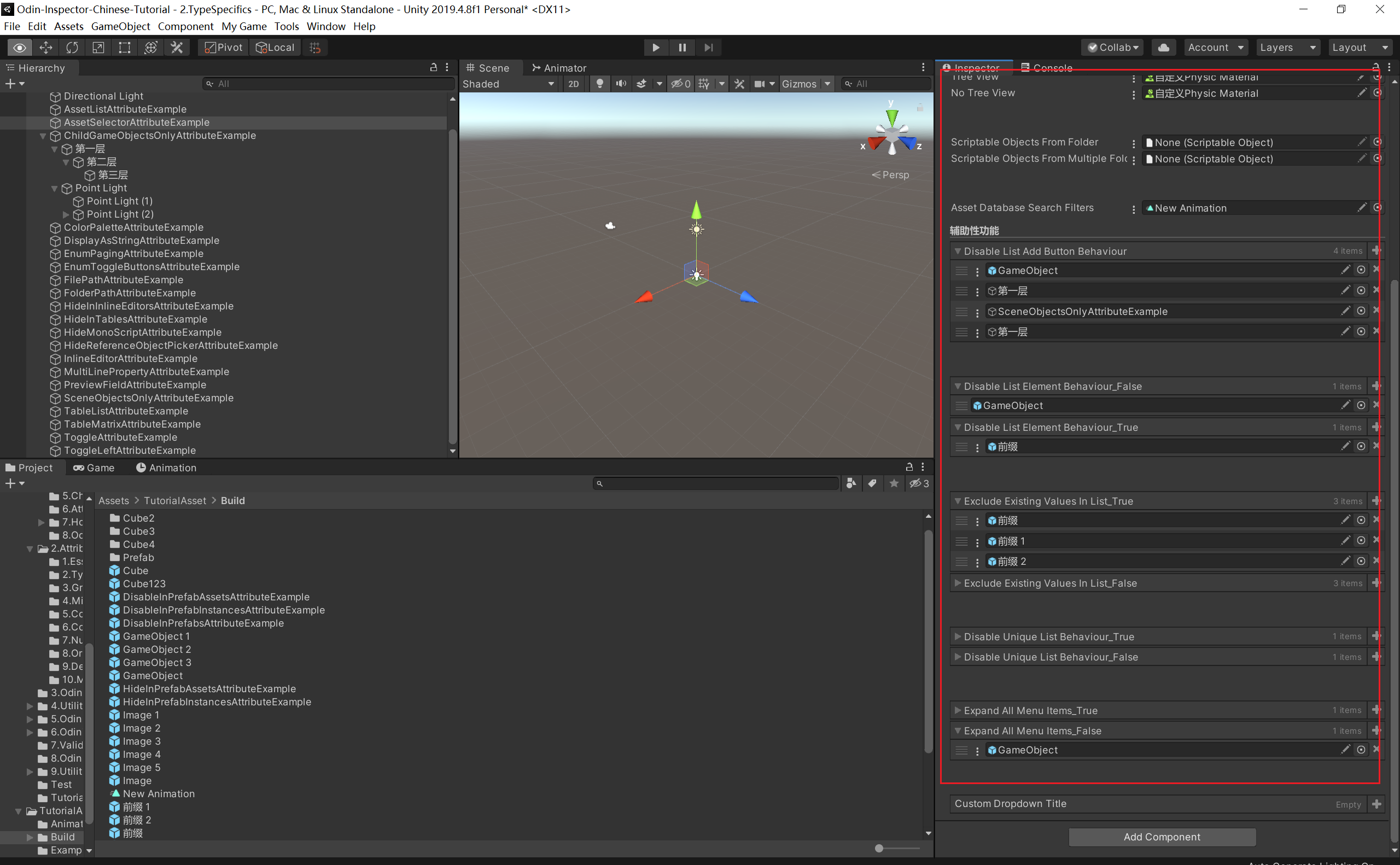
Task: Open object picker for New Animation field
Action: click(x=1377, y=208)
